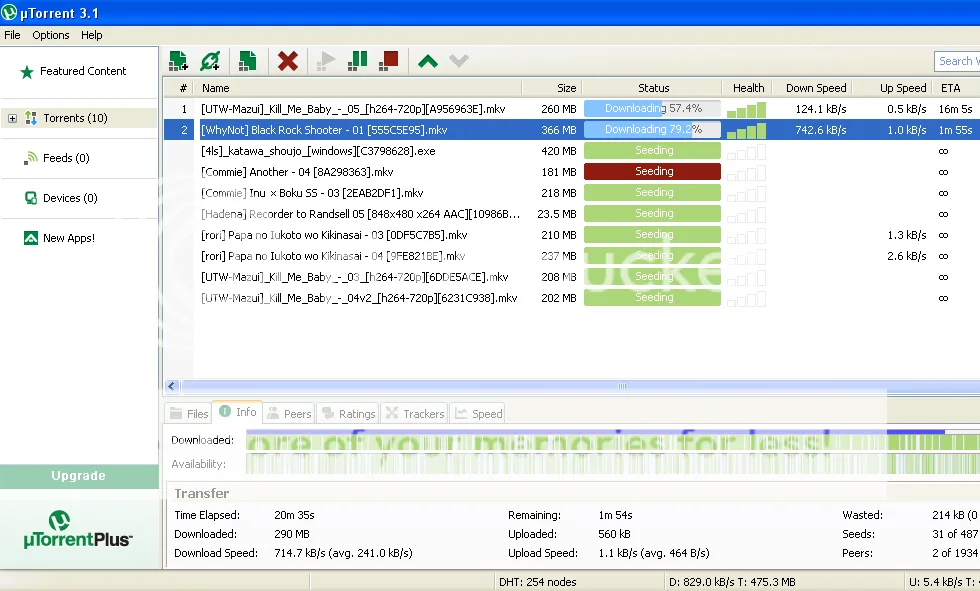This screenshot has width=980, height=591.
Task: Click the Search input field
Action: tap(957, 61)
